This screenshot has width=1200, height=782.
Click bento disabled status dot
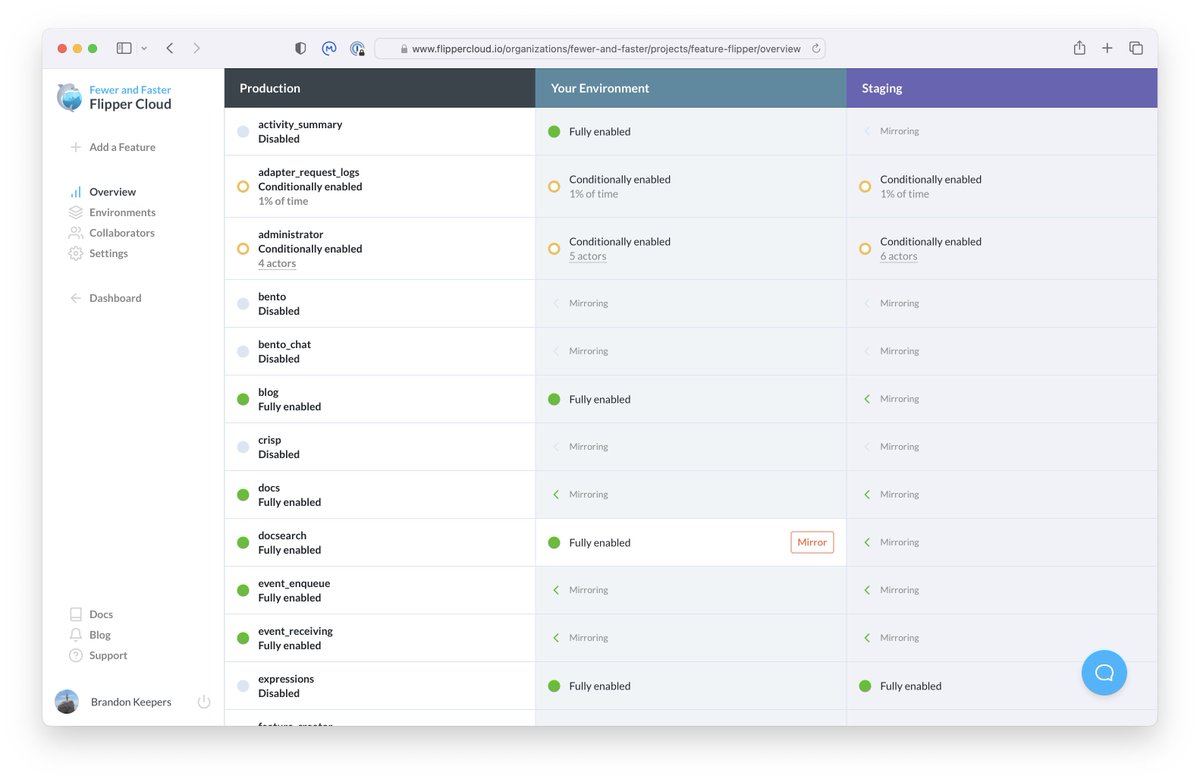(243, 303)
